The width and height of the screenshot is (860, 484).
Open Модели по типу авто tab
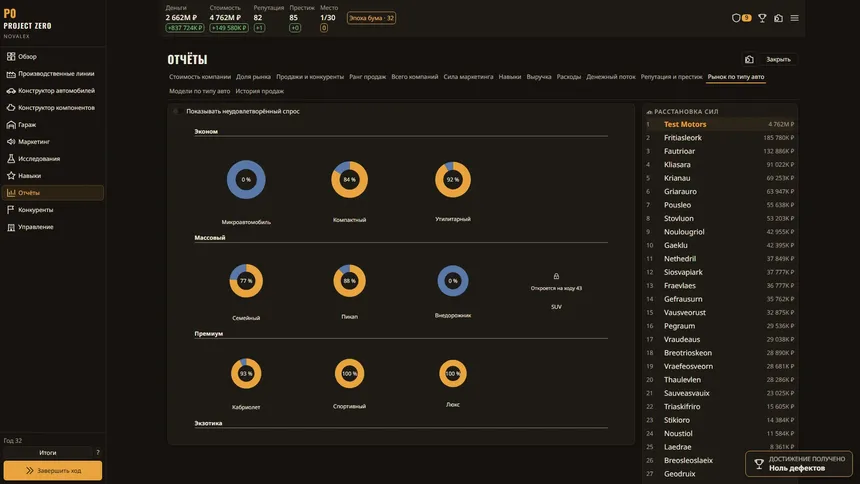(200, 91)
